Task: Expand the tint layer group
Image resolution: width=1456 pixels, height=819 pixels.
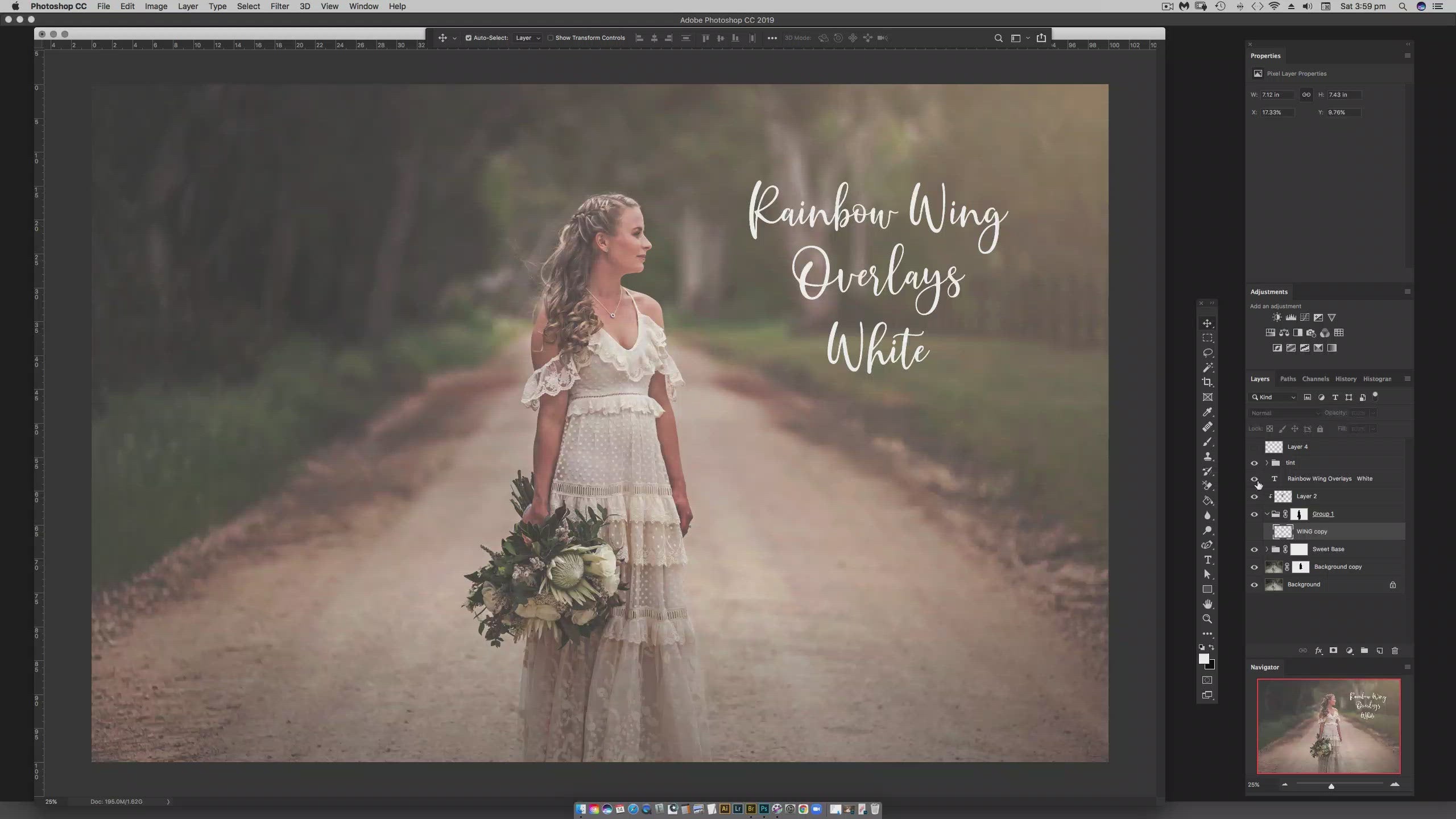Action: coord(1267,463)
